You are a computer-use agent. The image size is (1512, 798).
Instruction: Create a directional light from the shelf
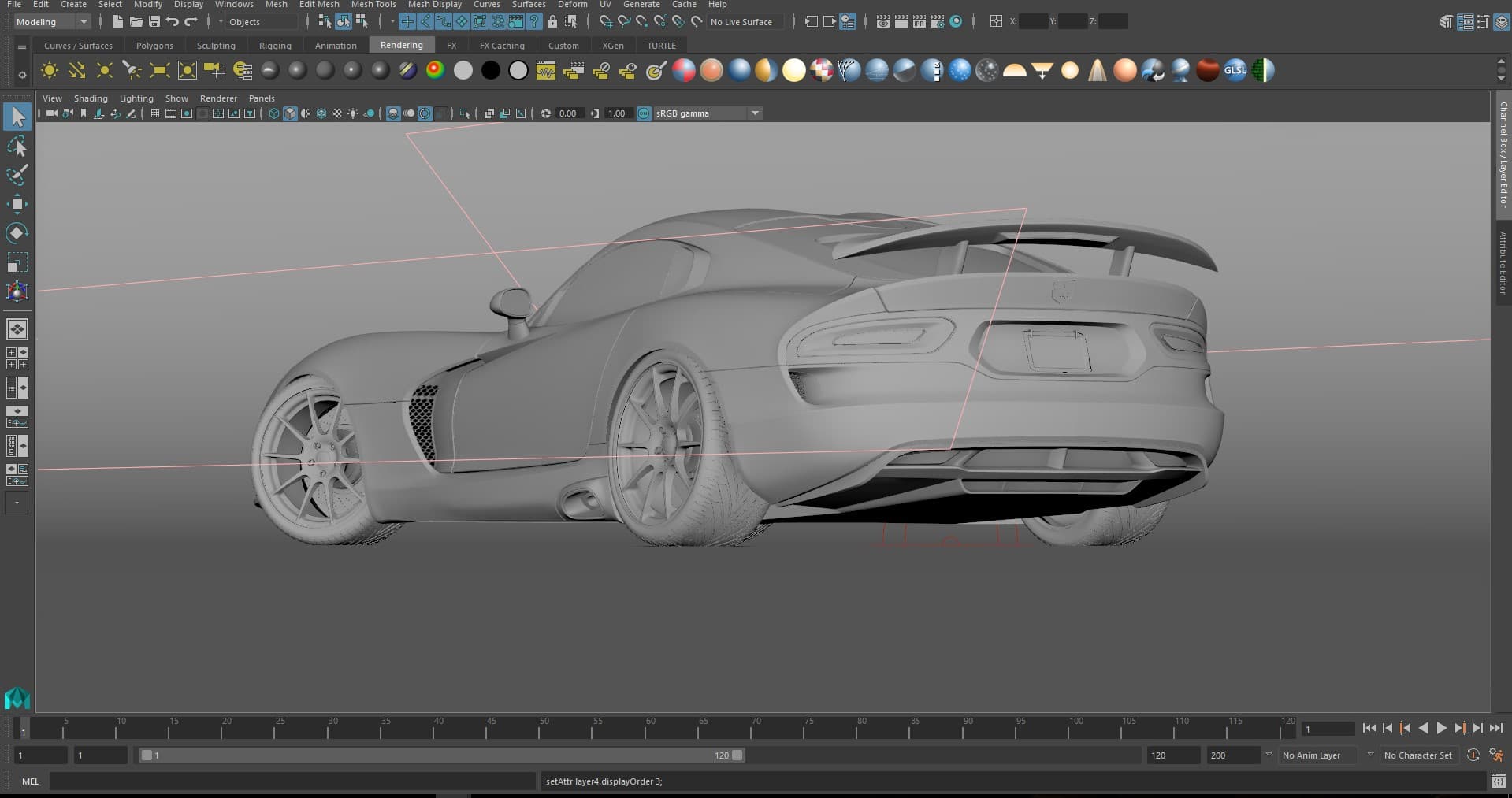coord(77,71)
